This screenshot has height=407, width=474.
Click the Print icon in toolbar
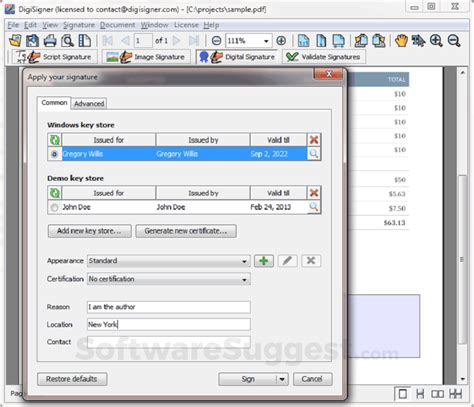[50, 41]
